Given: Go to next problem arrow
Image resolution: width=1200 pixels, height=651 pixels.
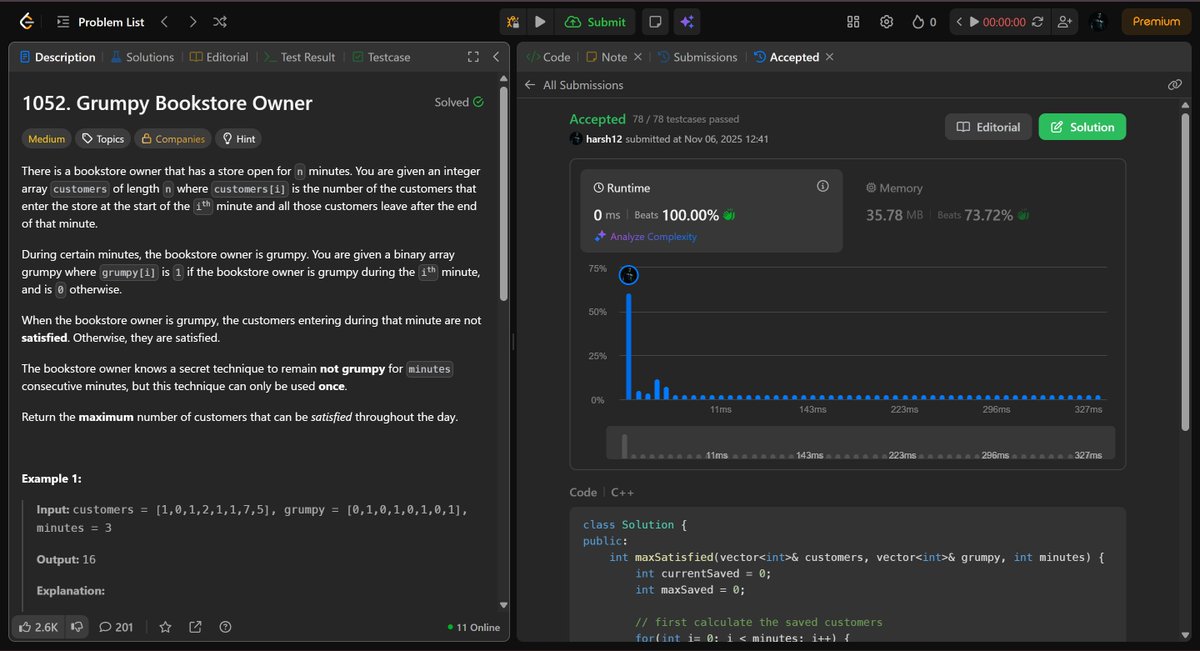Looking at the screenshot, I should [x=192, y=21].
